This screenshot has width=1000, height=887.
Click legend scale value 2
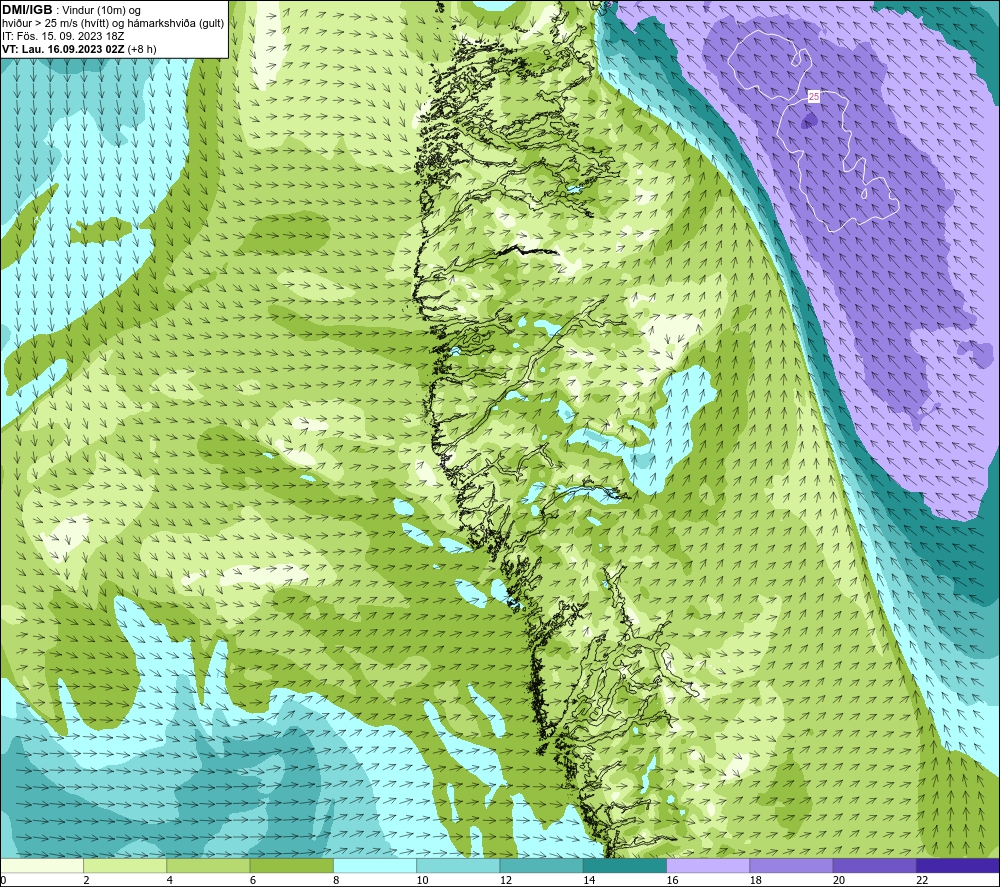(x=86, y=880)
